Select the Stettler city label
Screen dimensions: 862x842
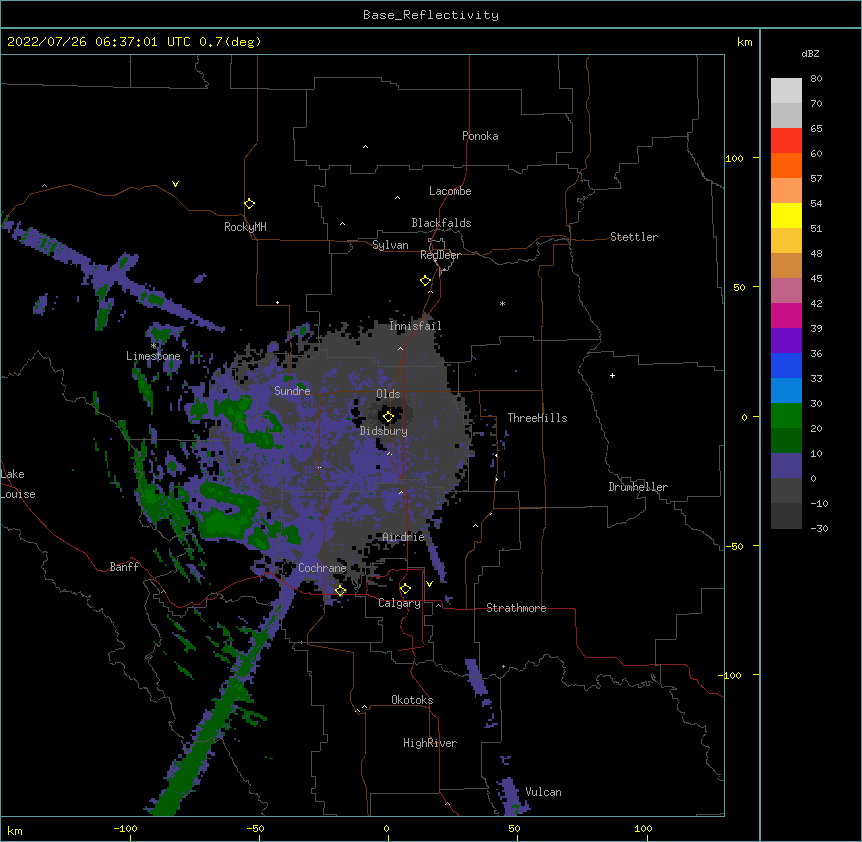click(634, 237)
